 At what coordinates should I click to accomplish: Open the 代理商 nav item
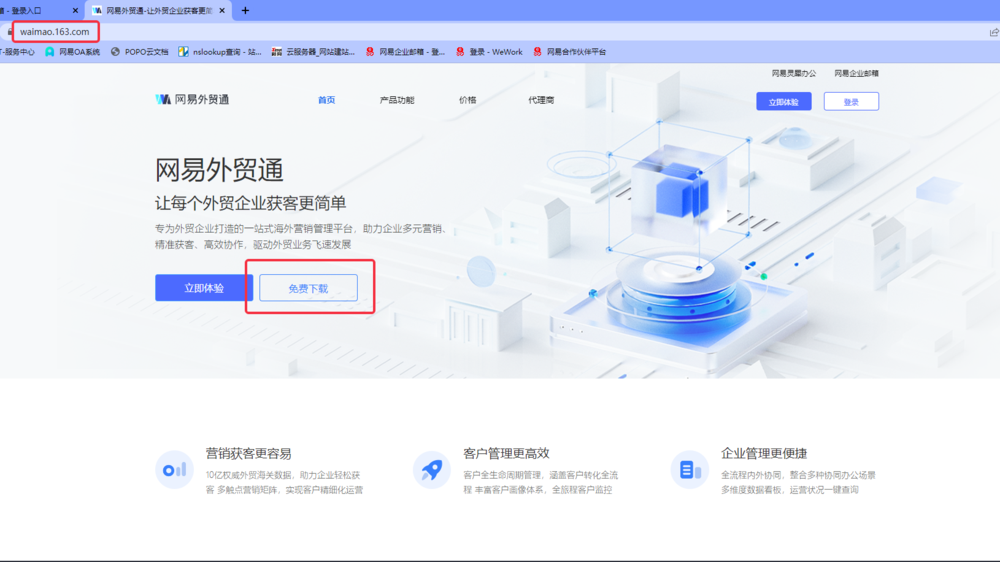click(541, 100)
